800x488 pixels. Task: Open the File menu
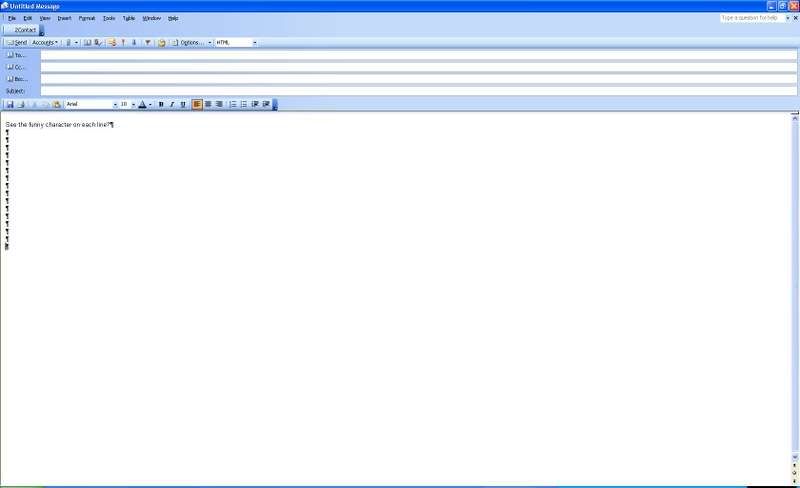pos(12,18)
